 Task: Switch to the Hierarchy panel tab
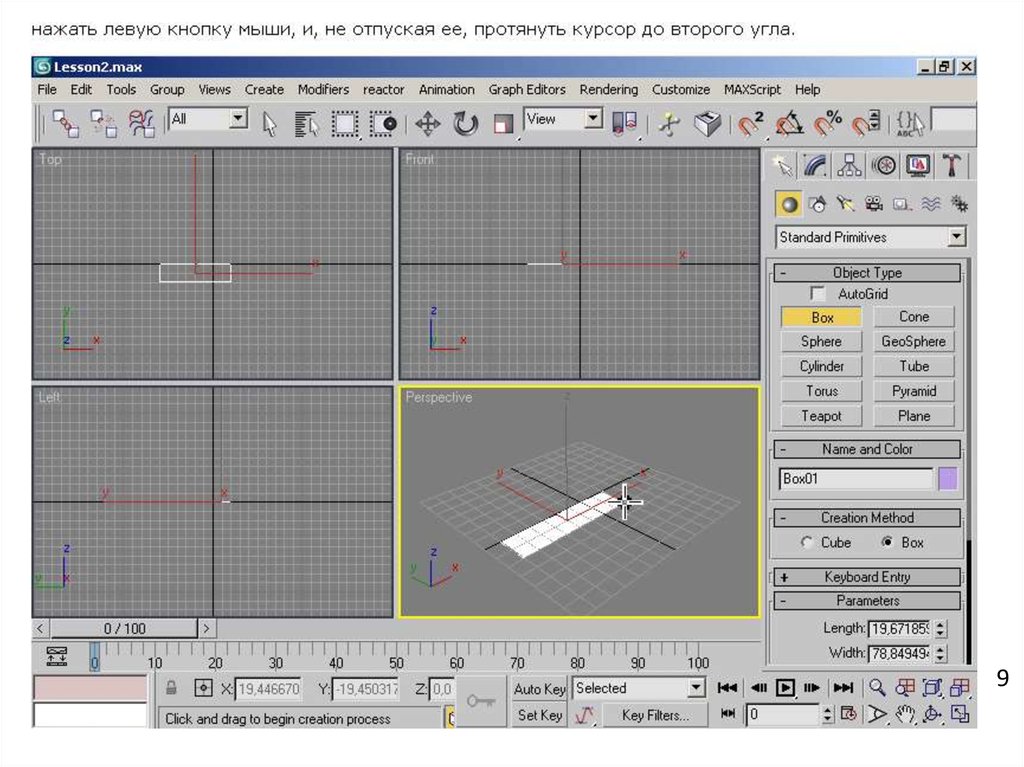[x=850, y=165]
